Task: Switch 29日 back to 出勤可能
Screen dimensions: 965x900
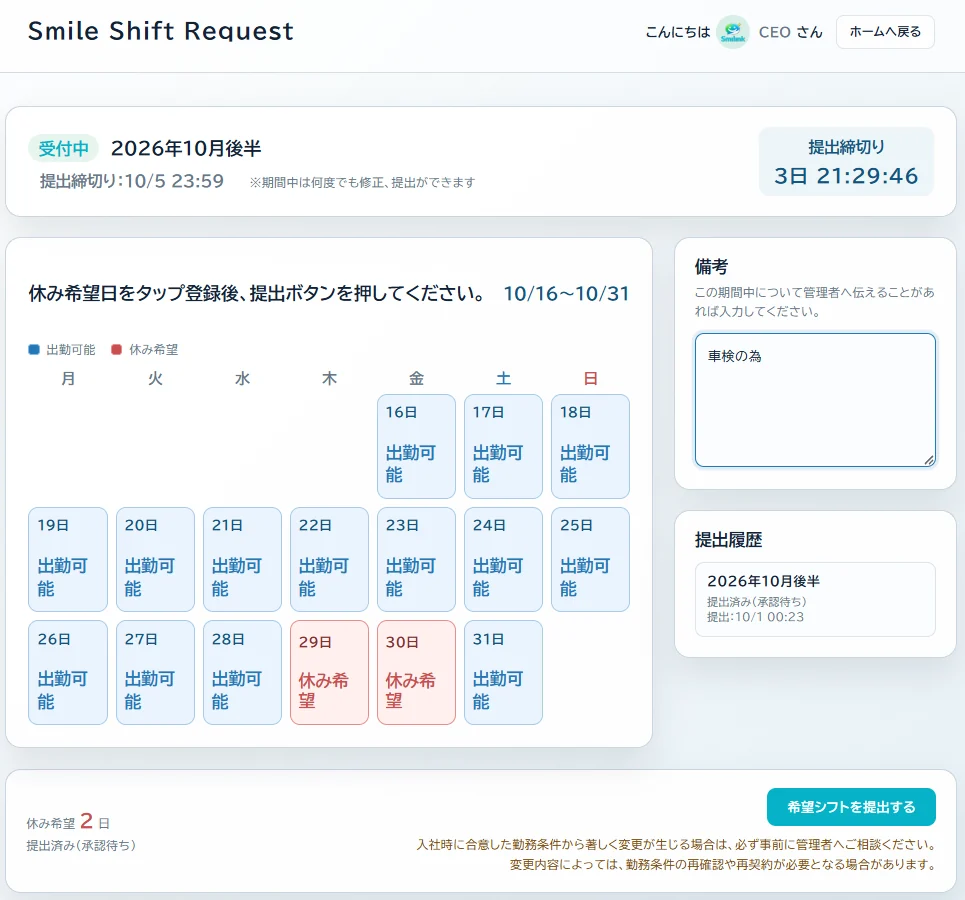Action: (x=329, y=673)
